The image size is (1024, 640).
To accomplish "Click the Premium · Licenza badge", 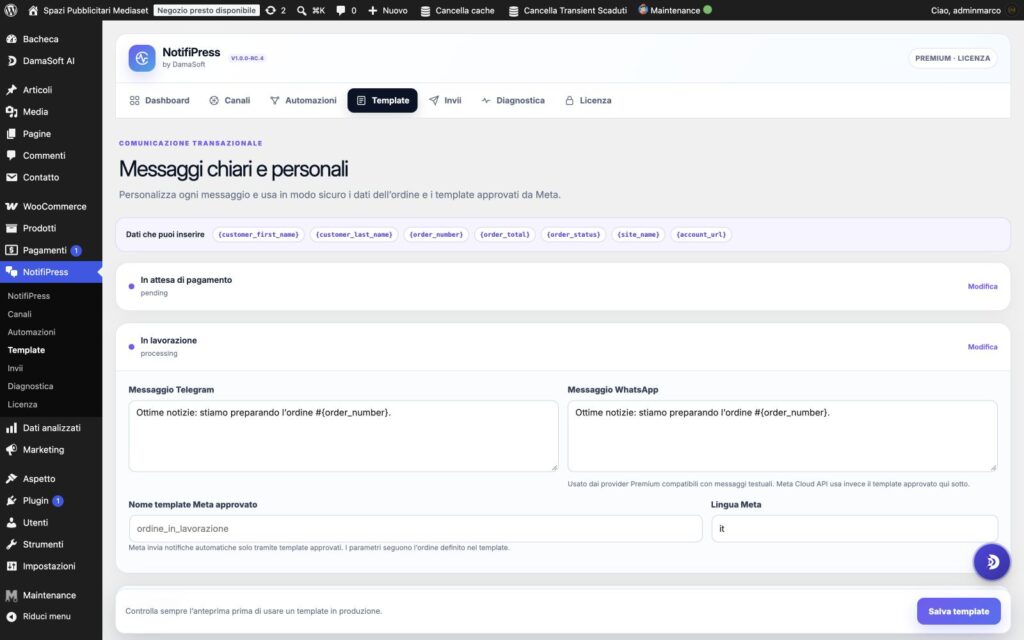I will point(952,58).
